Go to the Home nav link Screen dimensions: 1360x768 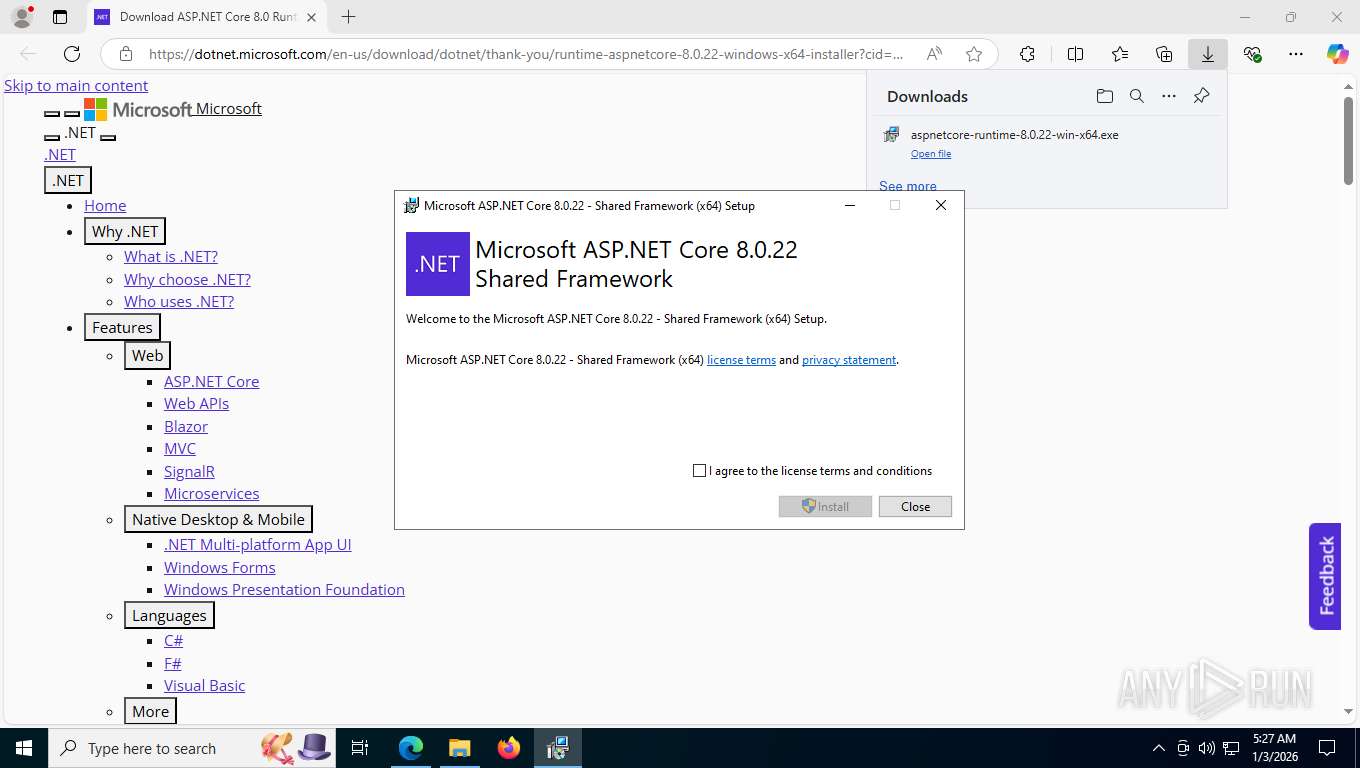coord(105,205)
